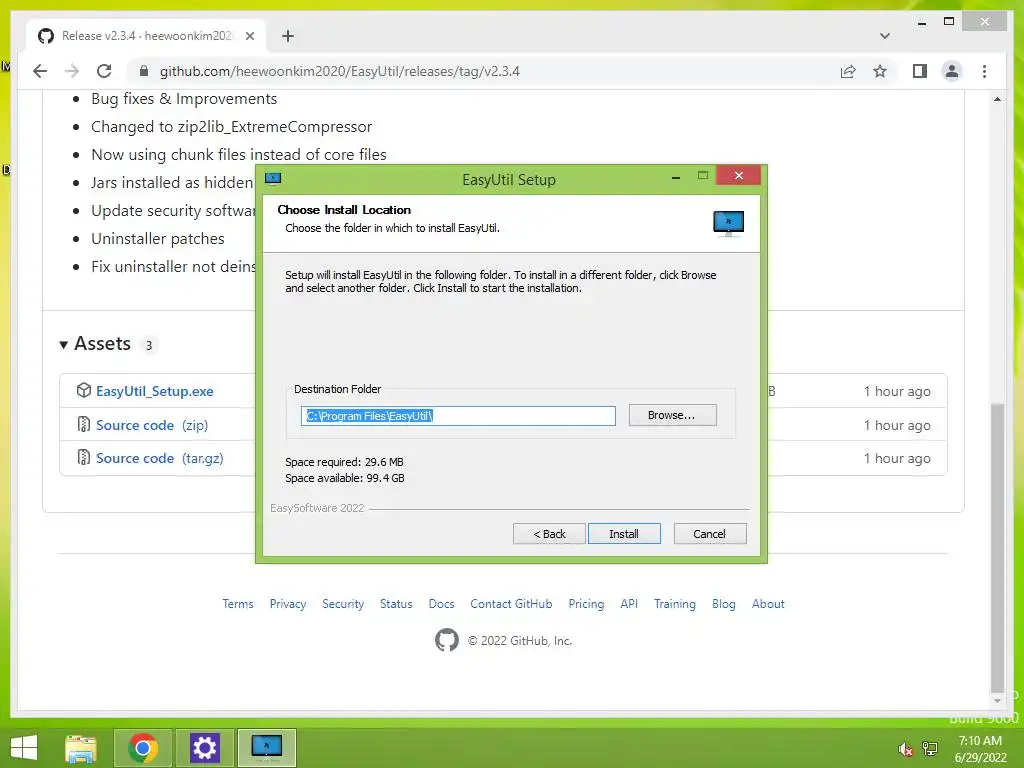The width and height of the screenshot is (1024, 768).
Task: Click the monitor icon in setup header
Action: pyautogui.click(x=728, y=223)
